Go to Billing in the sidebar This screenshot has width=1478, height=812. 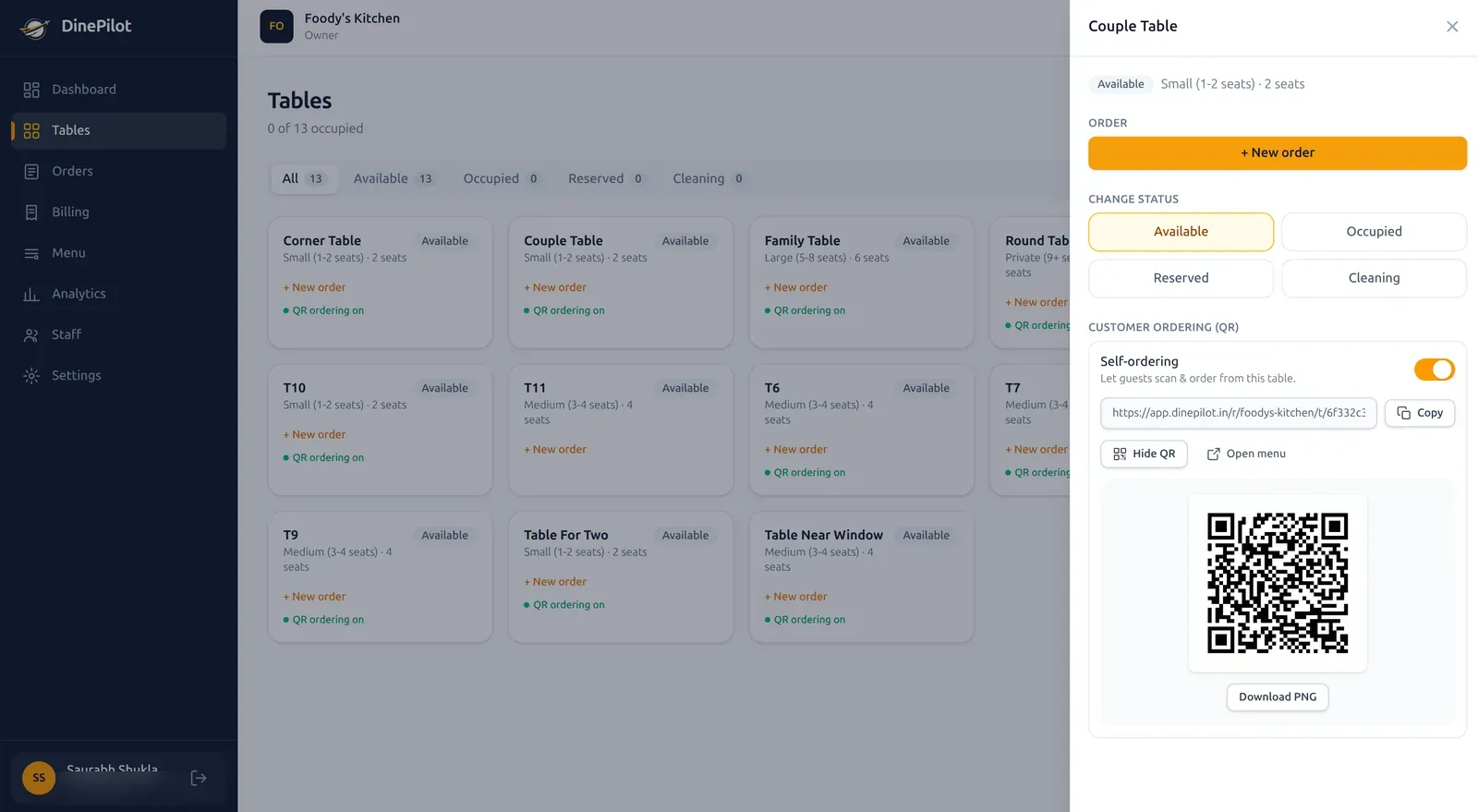[118, 212]
